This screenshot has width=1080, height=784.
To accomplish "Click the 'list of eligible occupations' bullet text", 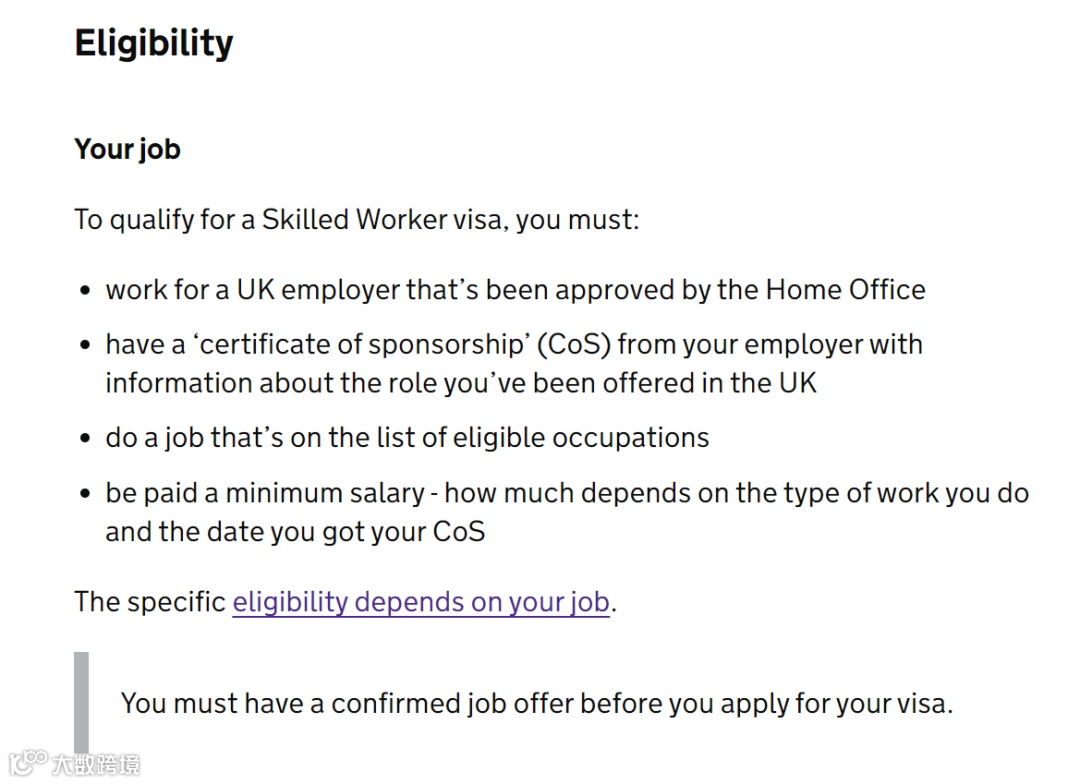I will (x=407, y=438).
